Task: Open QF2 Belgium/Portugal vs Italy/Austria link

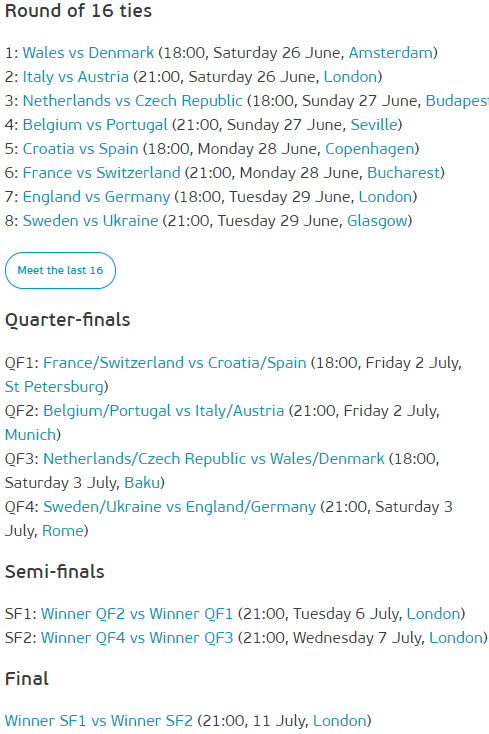Action: 163,411
